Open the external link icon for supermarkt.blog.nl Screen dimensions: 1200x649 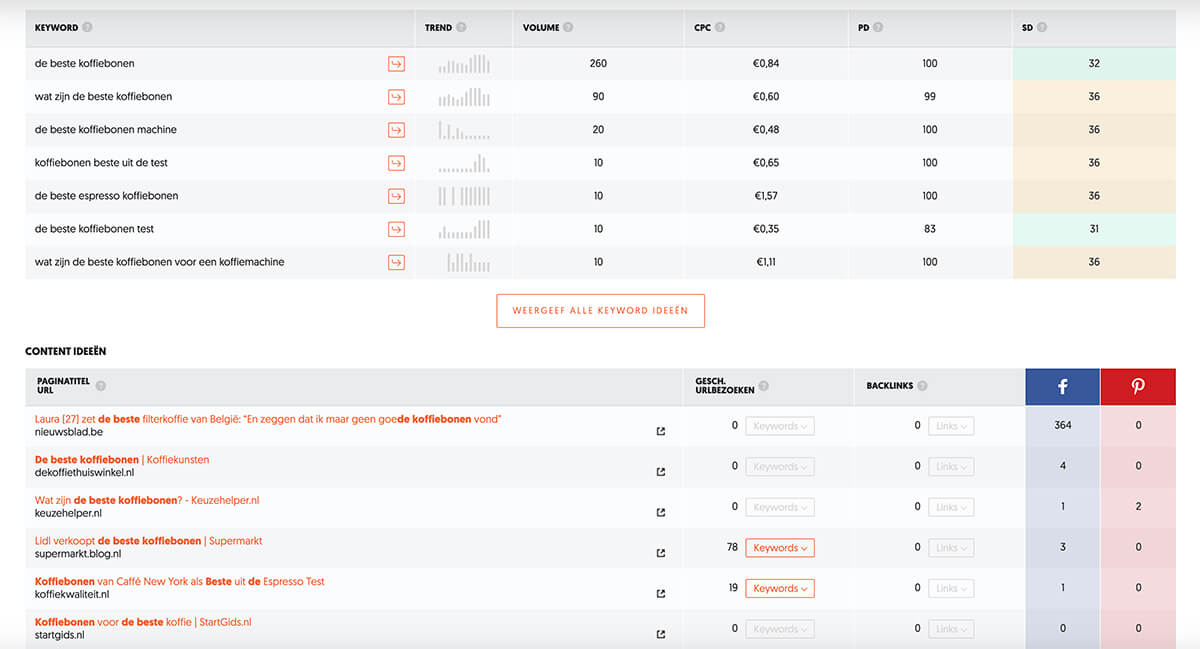[660, 553]
